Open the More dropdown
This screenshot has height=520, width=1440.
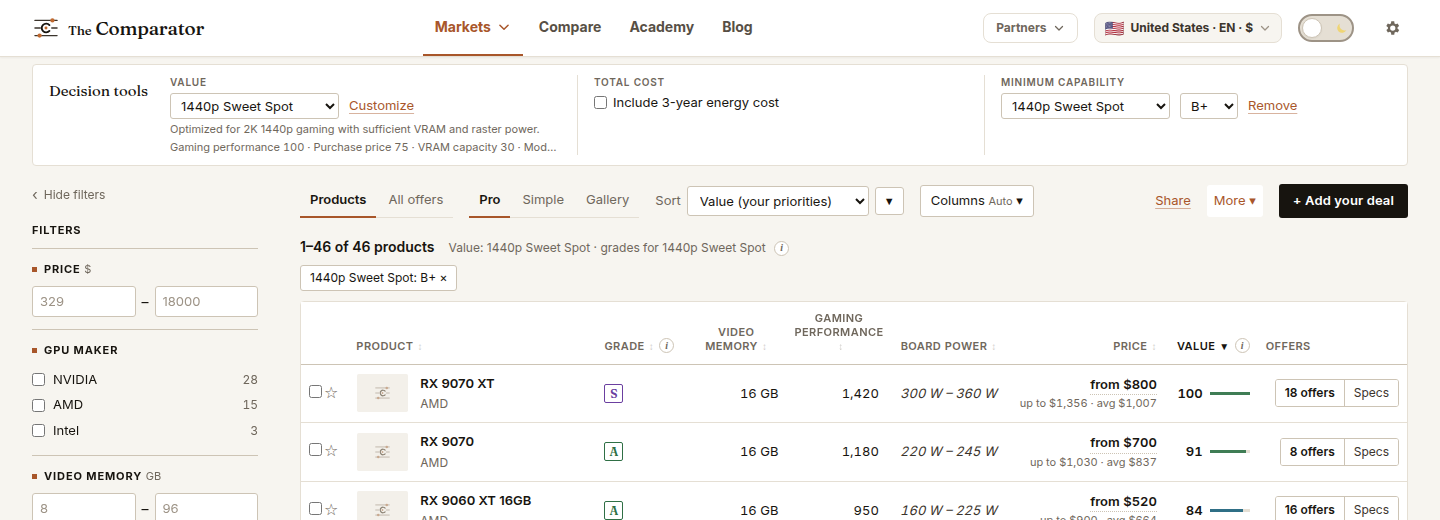pos(1235,201)
